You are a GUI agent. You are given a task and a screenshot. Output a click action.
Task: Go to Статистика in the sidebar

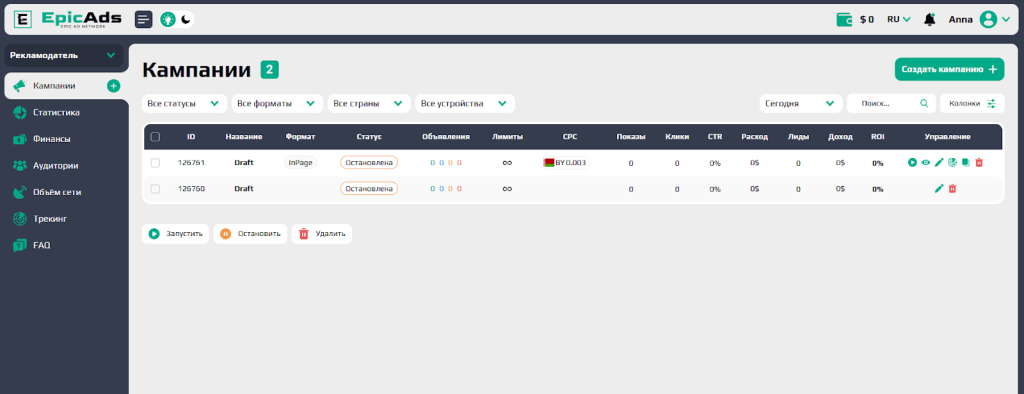[x=56, y=112]
